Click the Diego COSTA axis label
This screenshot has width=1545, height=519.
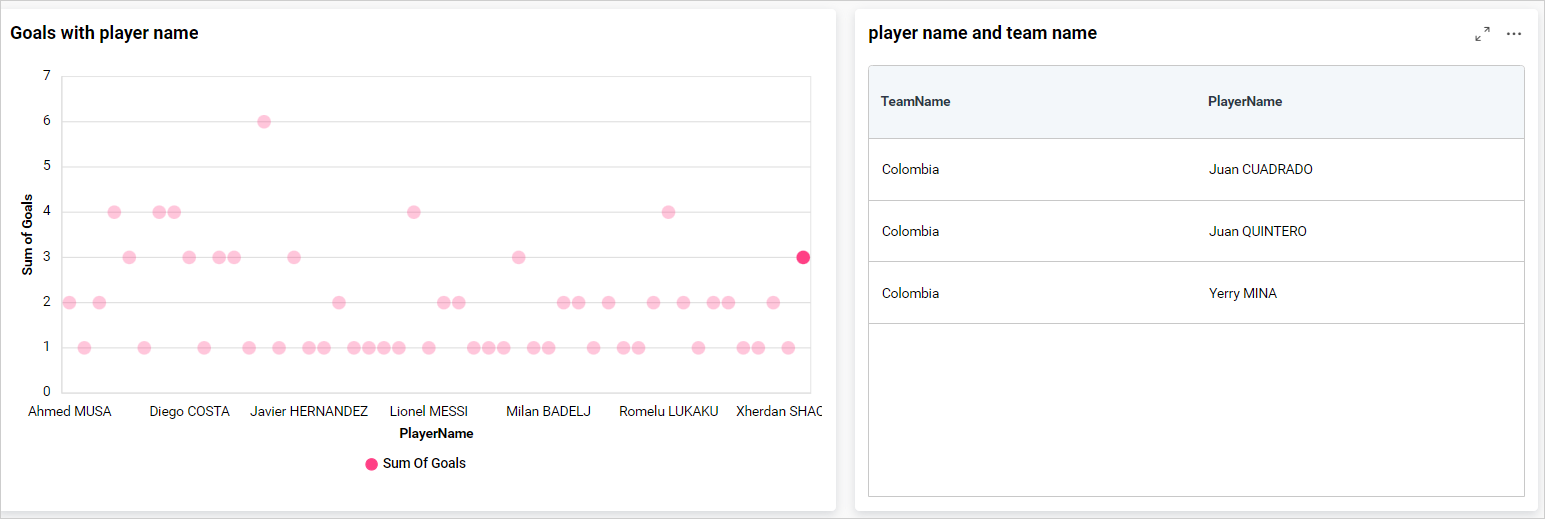coord(189,412)
